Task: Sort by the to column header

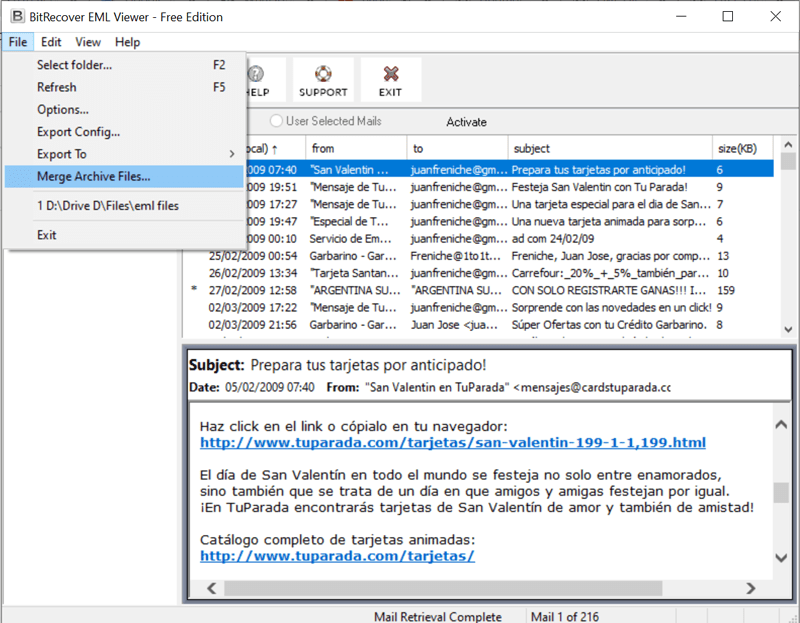Action: pyautogui.click(x=457, y=148)
